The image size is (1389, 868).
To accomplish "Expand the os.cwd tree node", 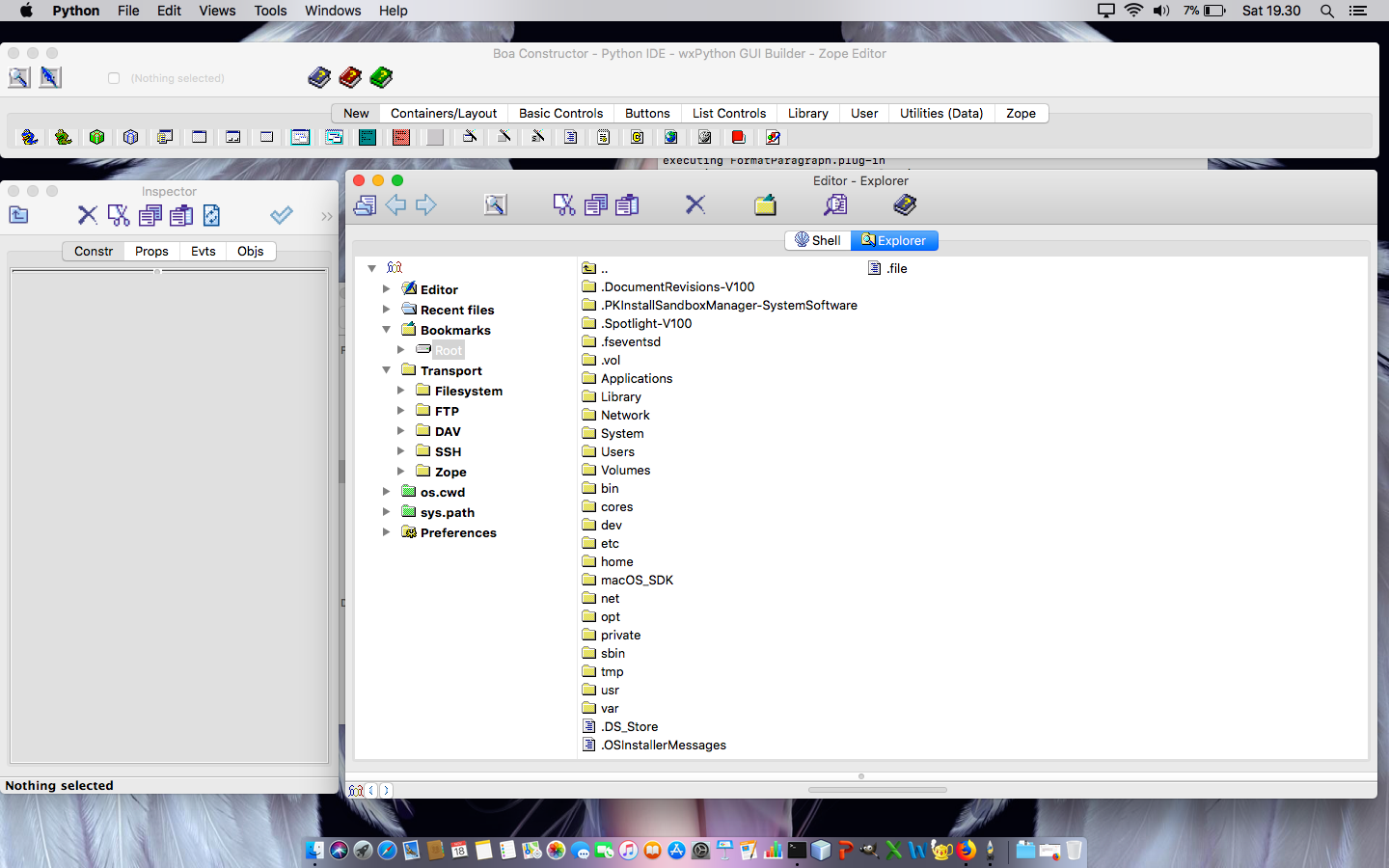I will click(x=387, y=491).
